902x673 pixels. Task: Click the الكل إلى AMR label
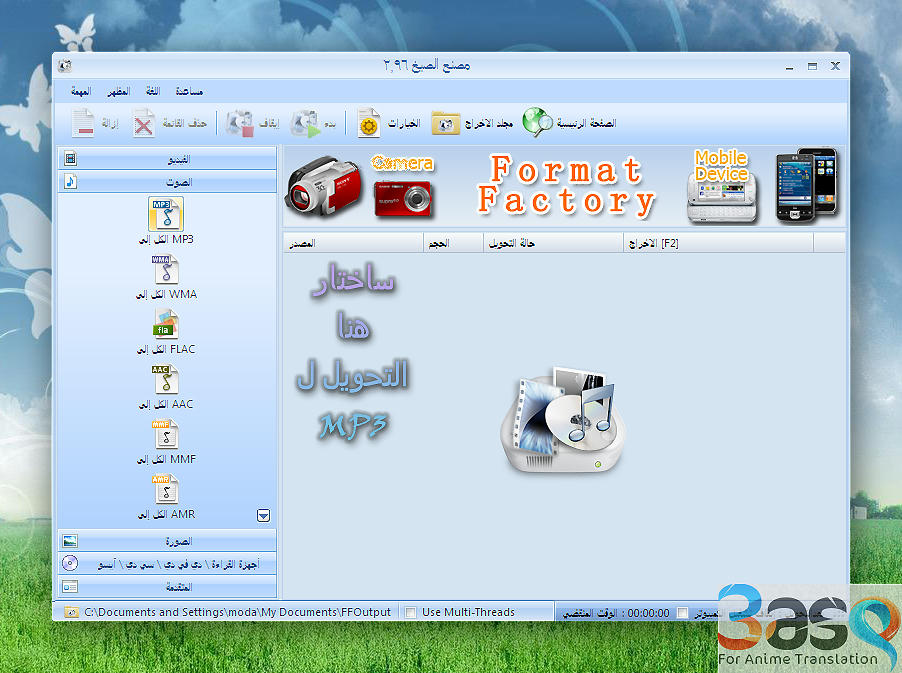tap(166, 514)
